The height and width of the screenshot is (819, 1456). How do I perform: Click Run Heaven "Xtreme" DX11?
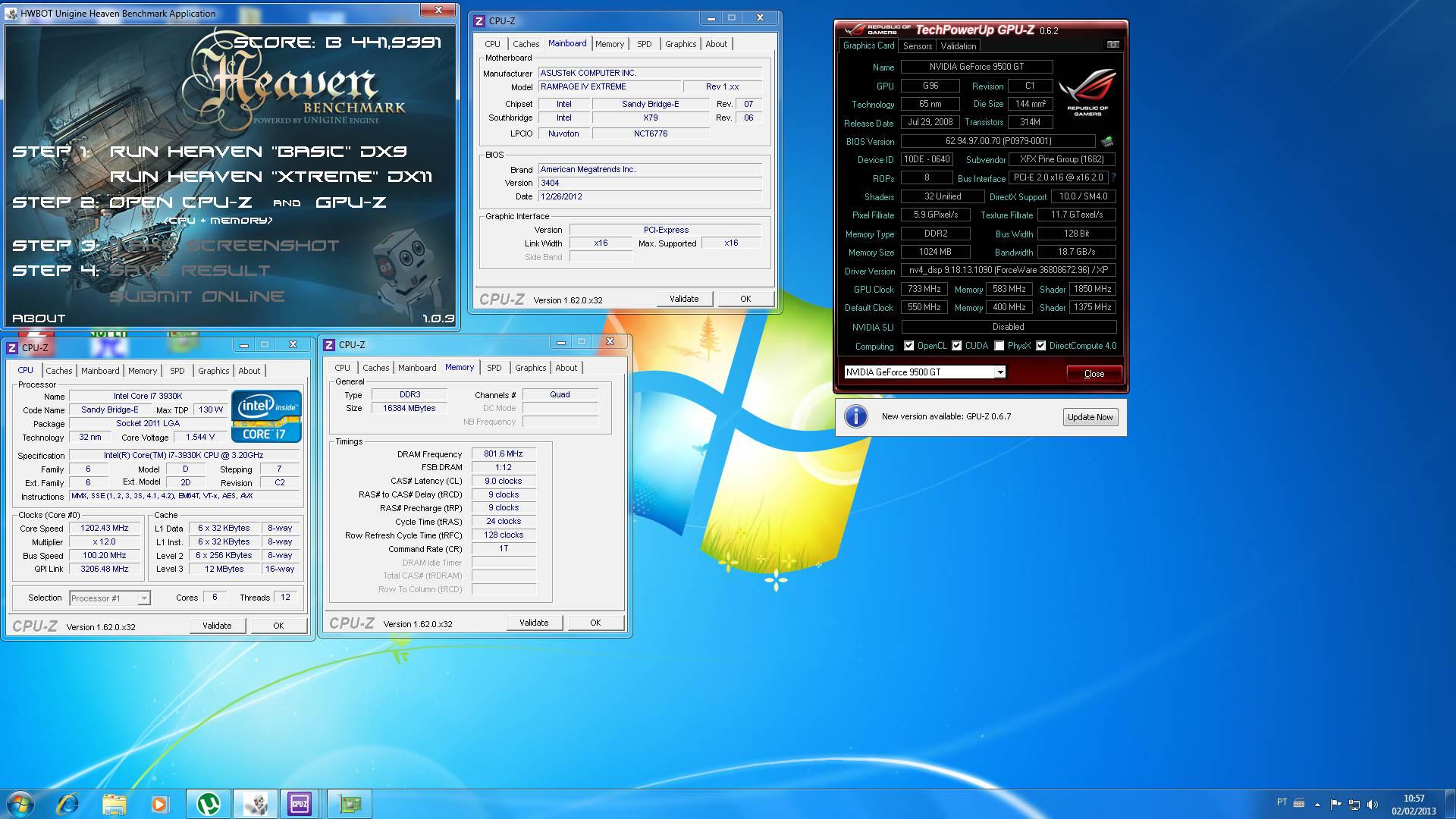[271, 177]
